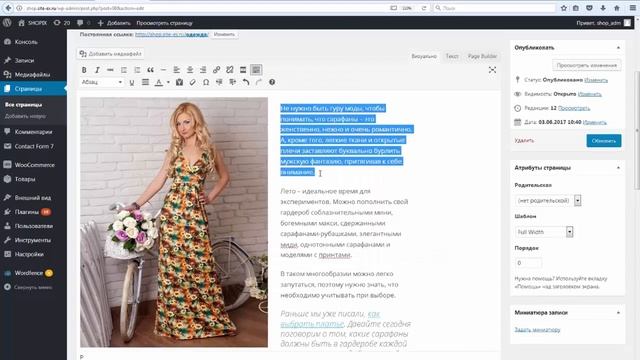640x360 pixels.
Task: Browse revisions via Просмотреть link
Action: pos(574,108)
